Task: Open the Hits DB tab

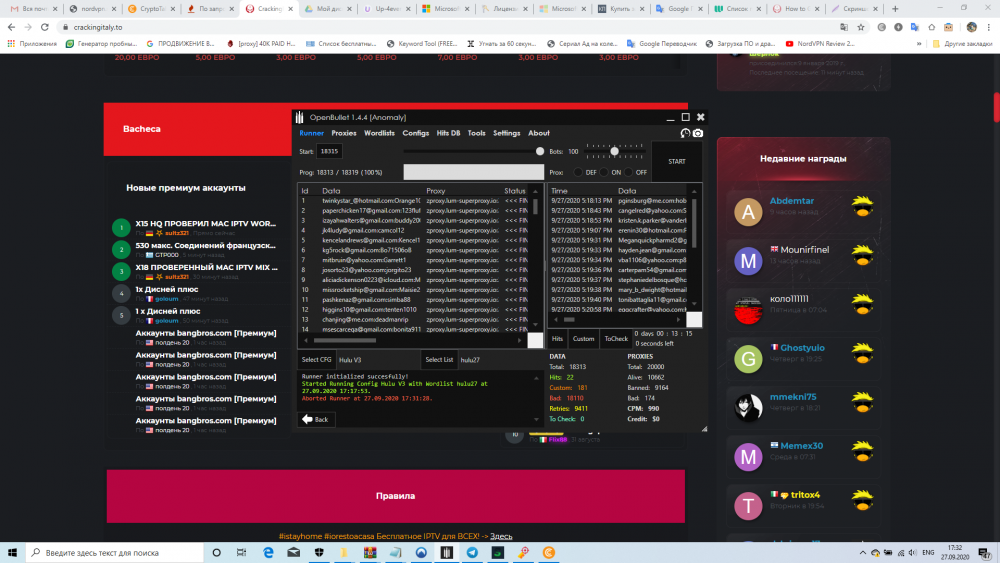Action: click(448, 133)
